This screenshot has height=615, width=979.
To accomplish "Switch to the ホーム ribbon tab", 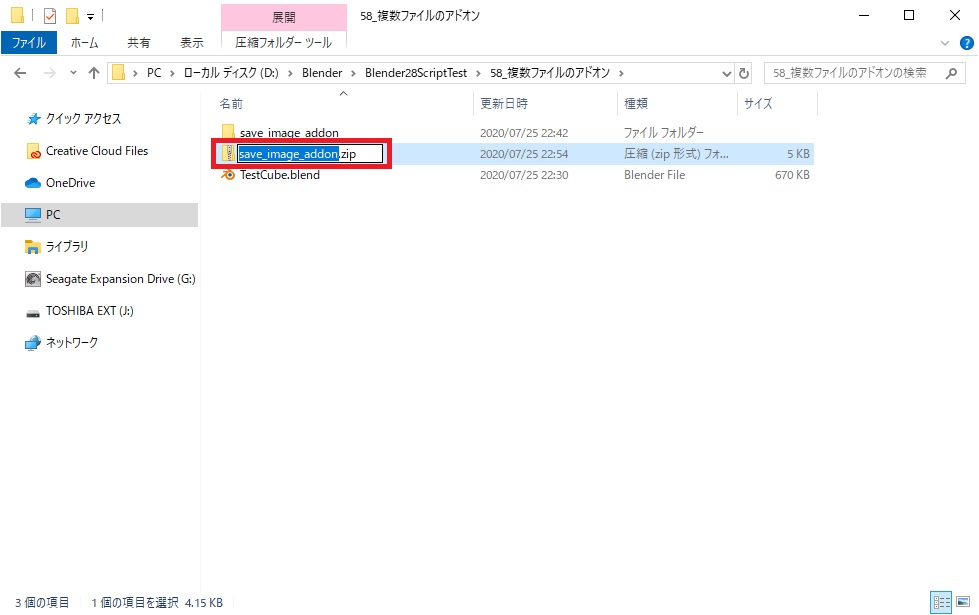I will 84,42.
